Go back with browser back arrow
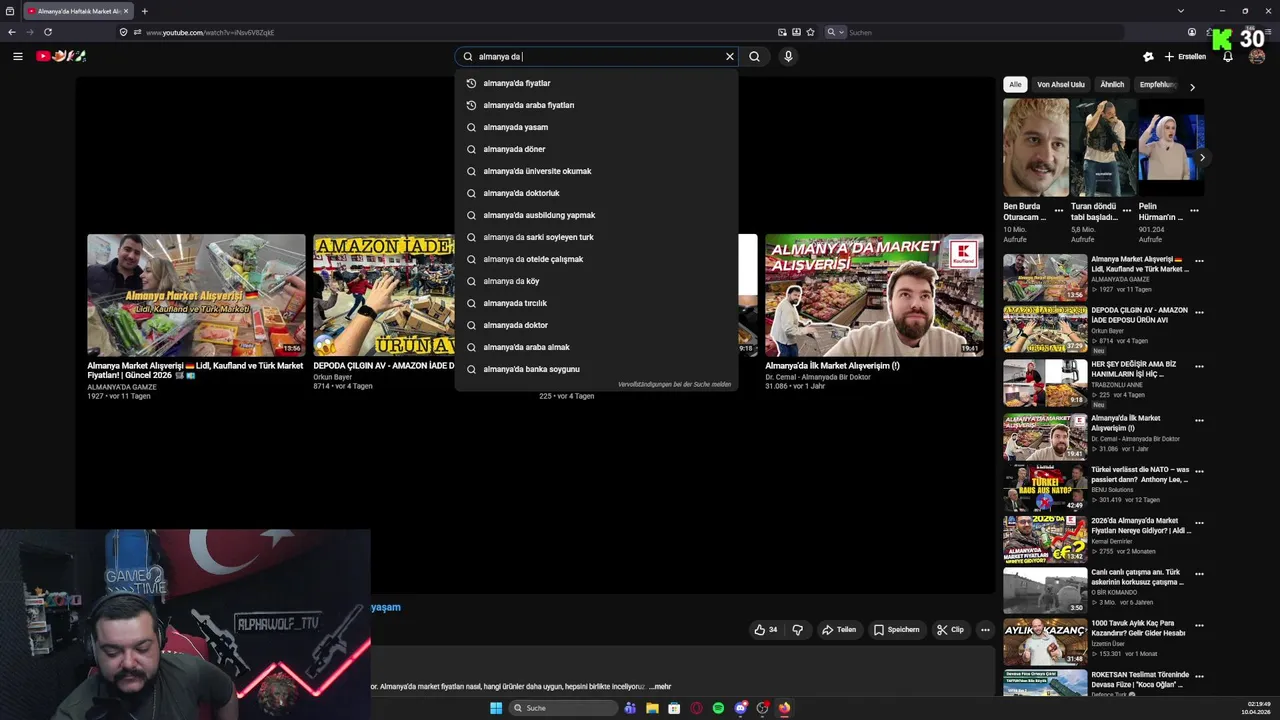Viewport: 1280px width, 720px height. coord(12,32)
